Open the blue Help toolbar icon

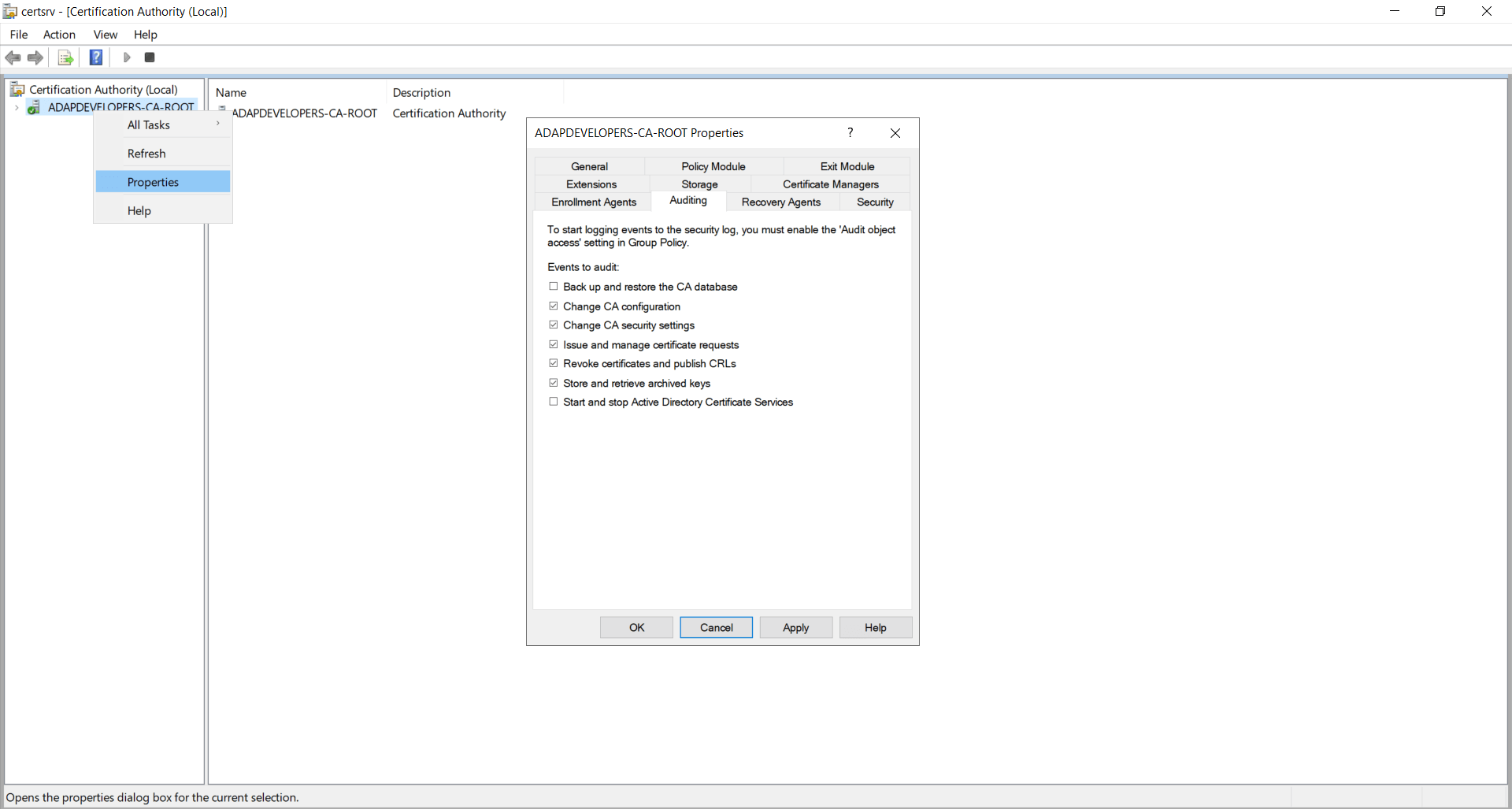96,58
